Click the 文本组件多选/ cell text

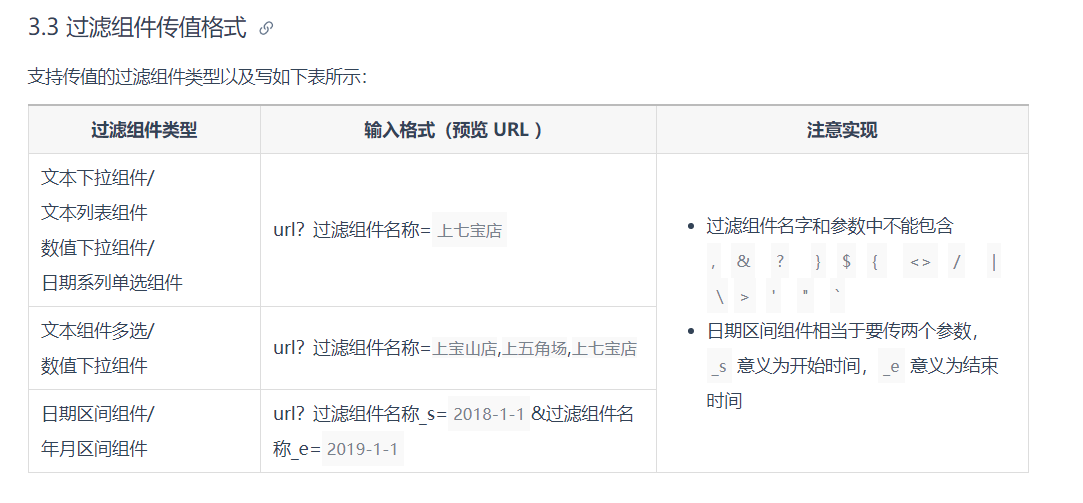tap(98, 331)
